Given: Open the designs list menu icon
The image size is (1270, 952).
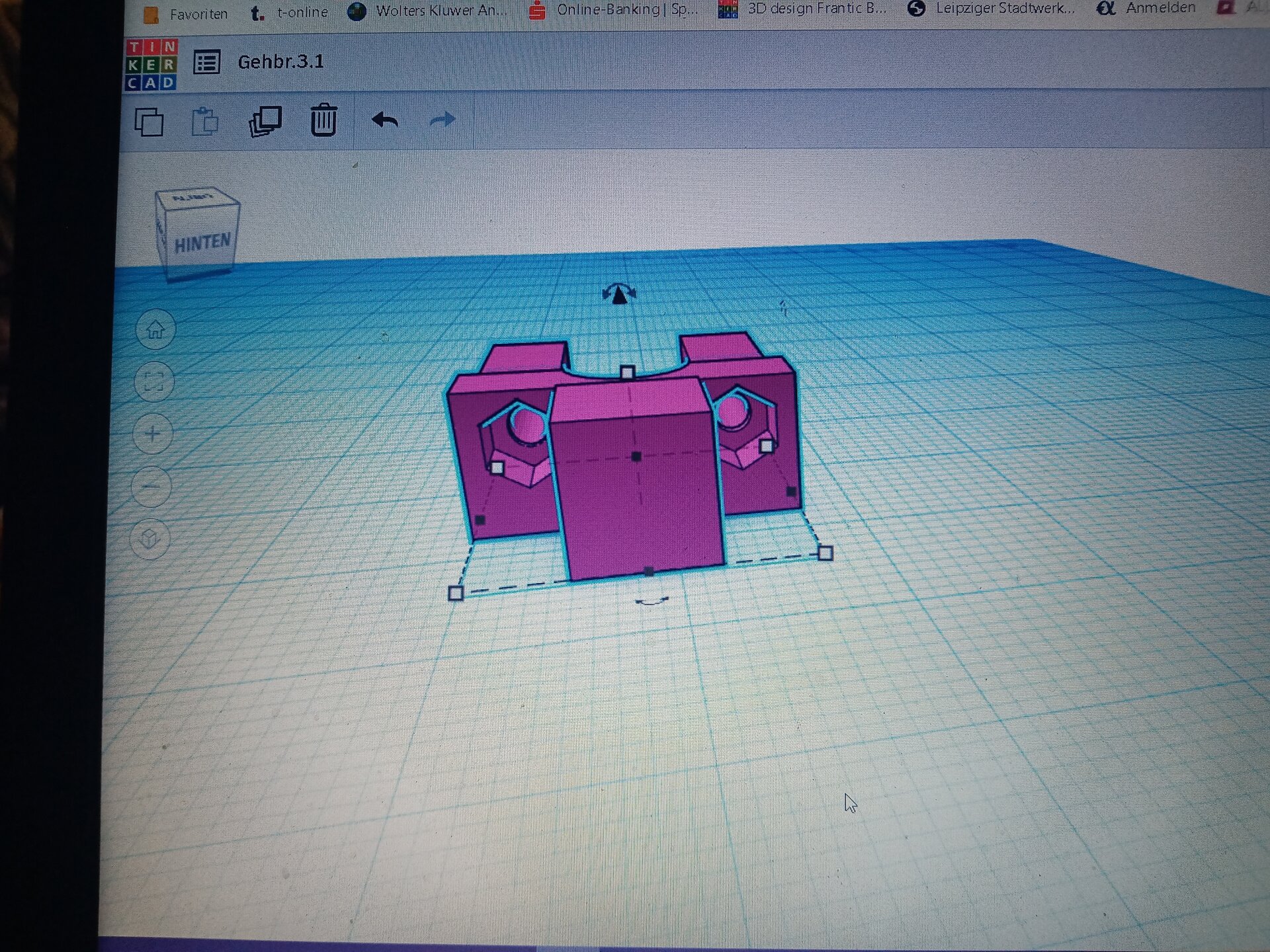Looking at the screenshot, I should (x=207, y=63).
